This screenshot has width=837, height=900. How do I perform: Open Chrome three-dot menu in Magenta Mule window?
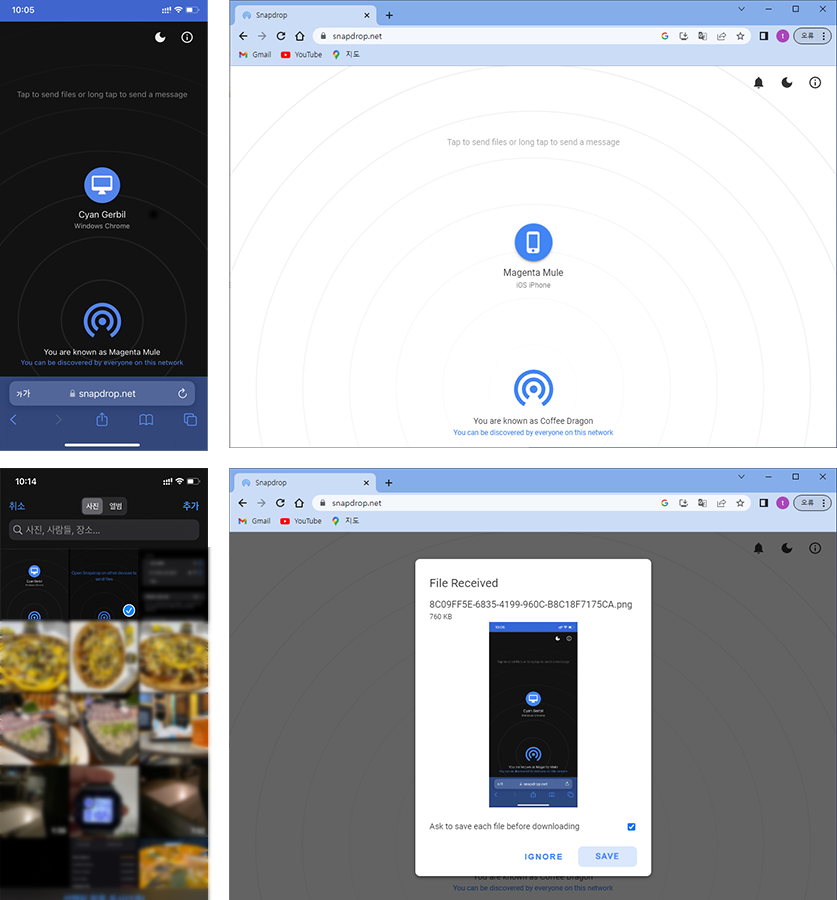824,36
